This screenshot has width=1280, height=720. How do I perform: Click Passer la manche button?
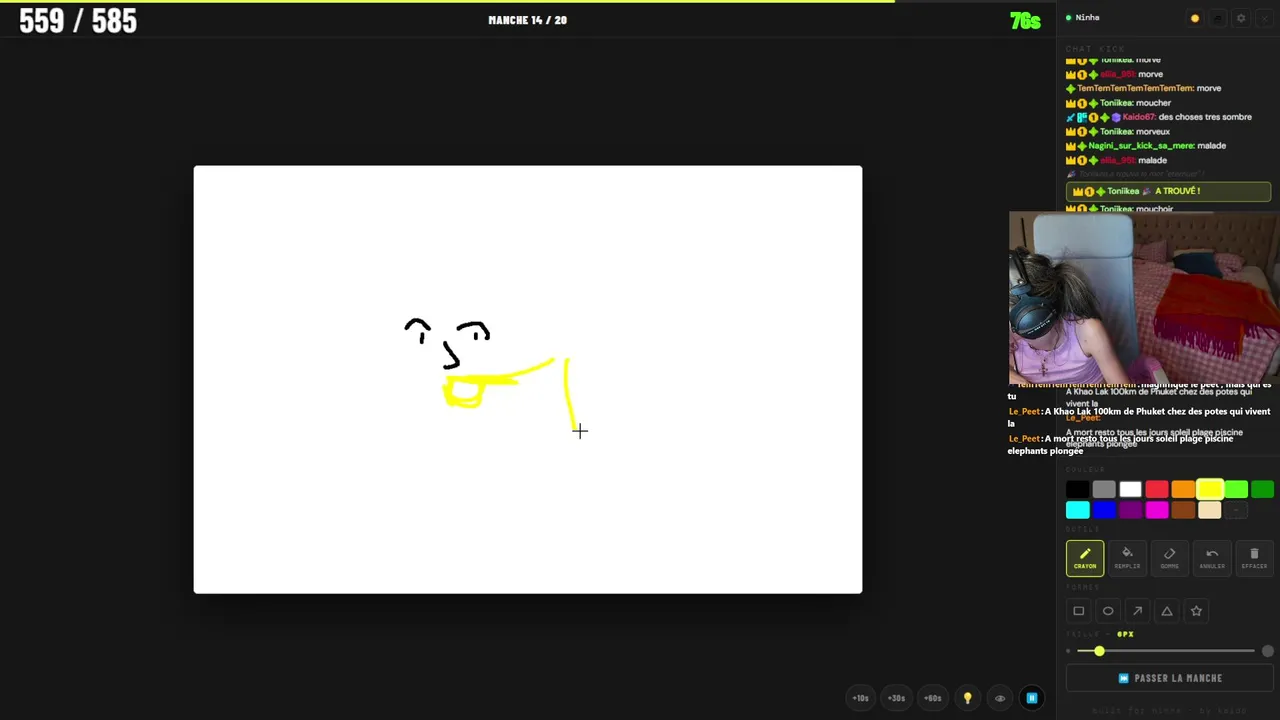point(1169,678)
